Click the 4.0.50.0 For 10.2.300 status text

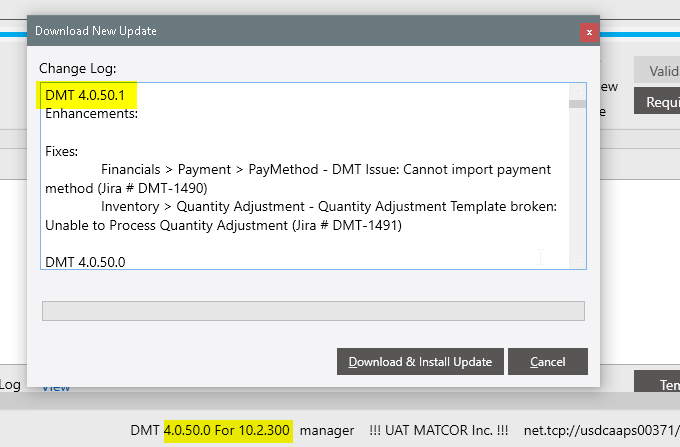pos(226,430)
